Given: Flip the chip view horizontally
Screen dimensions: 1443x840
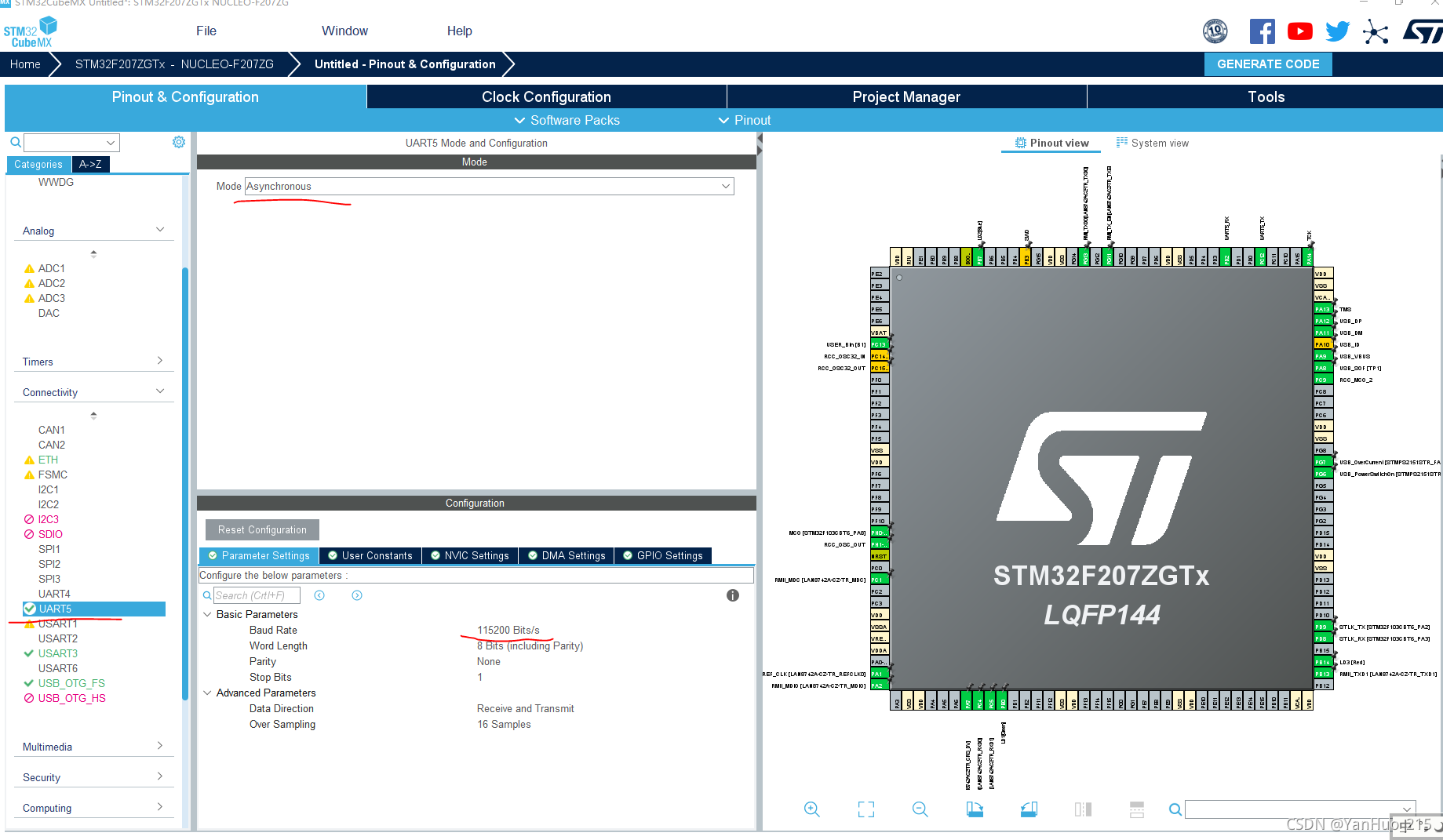Looking at the screenshot, I should (x=1083, y=809).
